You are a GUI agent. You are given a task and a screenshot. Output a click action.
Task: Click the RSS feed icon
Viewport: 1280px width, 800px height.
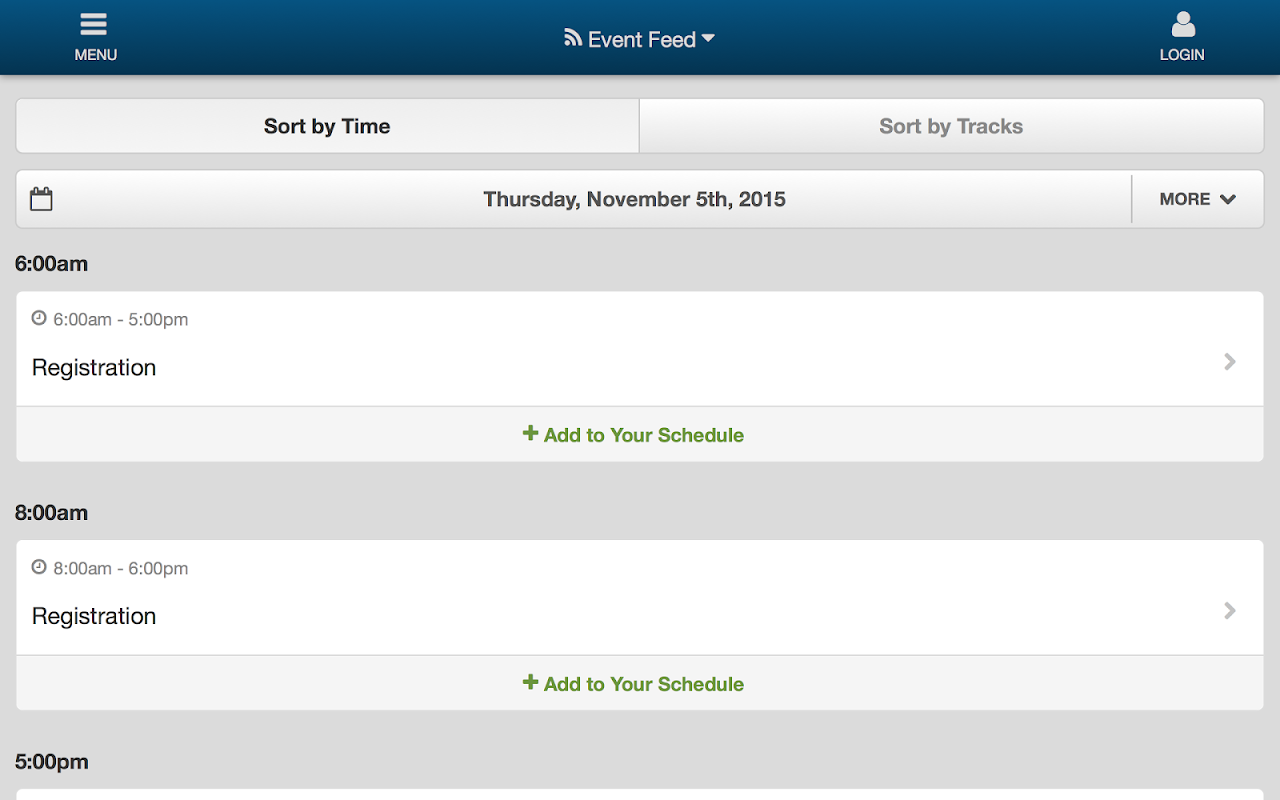(573, 38)
